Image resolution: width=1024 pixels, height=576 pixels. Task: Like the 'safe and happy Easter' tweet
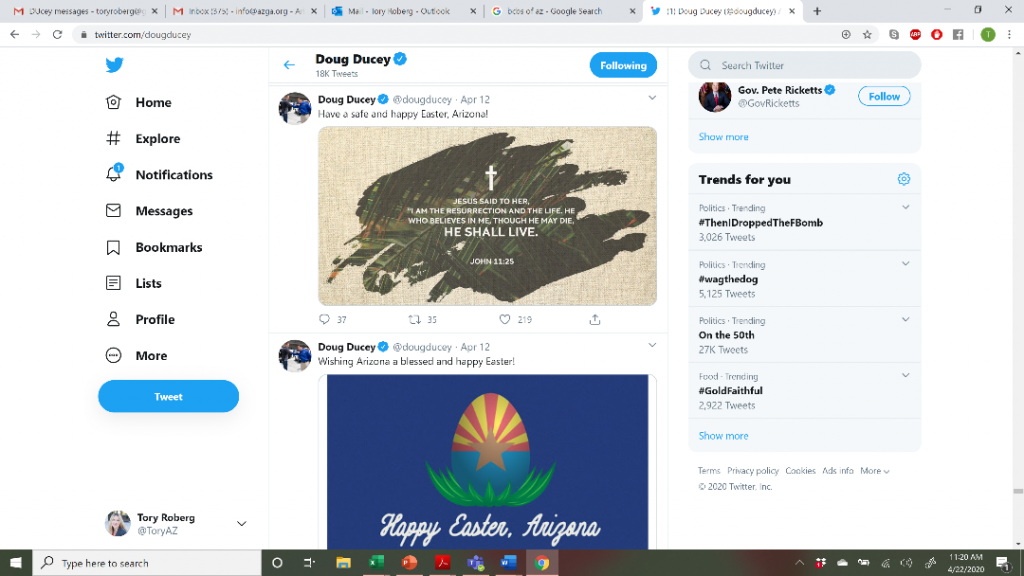coord(505,319)
